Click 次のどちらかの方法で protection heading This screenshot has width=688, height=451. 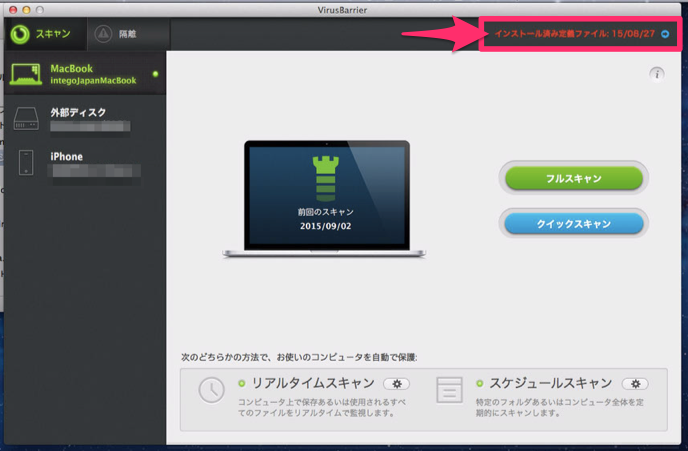click(x=299, y=357)
